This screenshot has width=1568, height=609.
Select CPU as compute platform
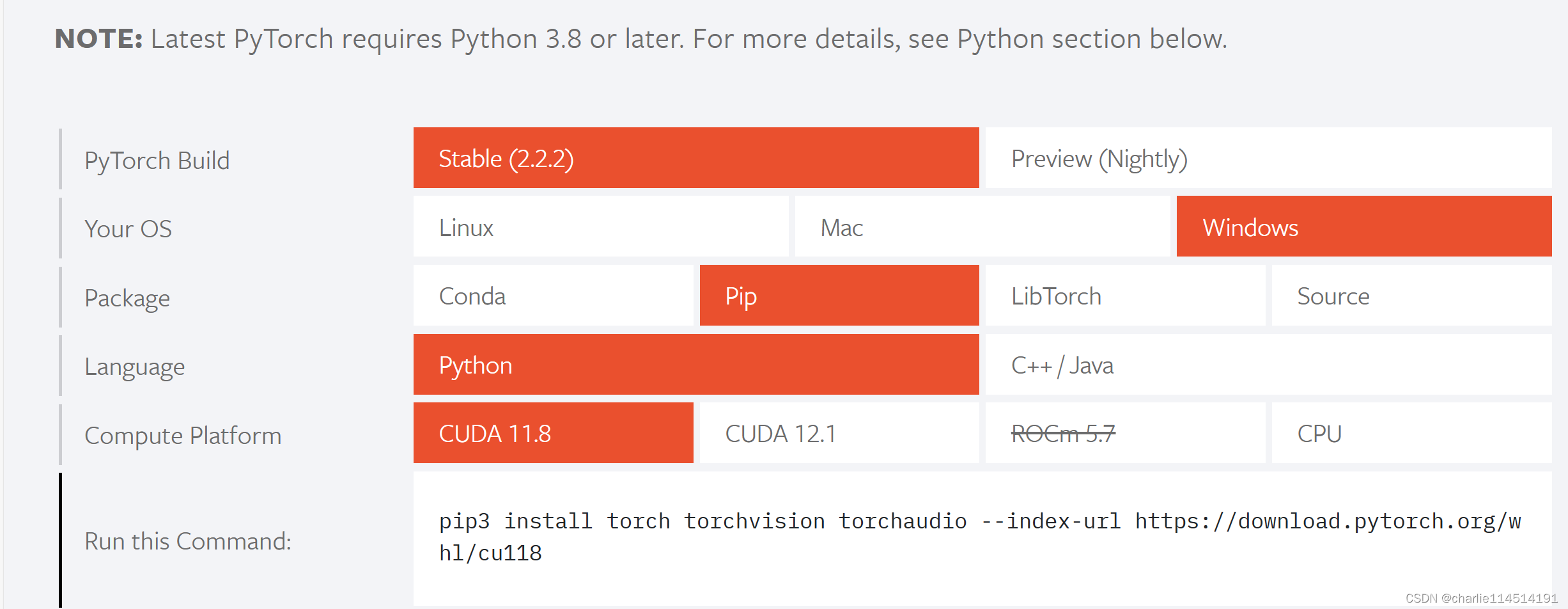[x=1319, y=433]
